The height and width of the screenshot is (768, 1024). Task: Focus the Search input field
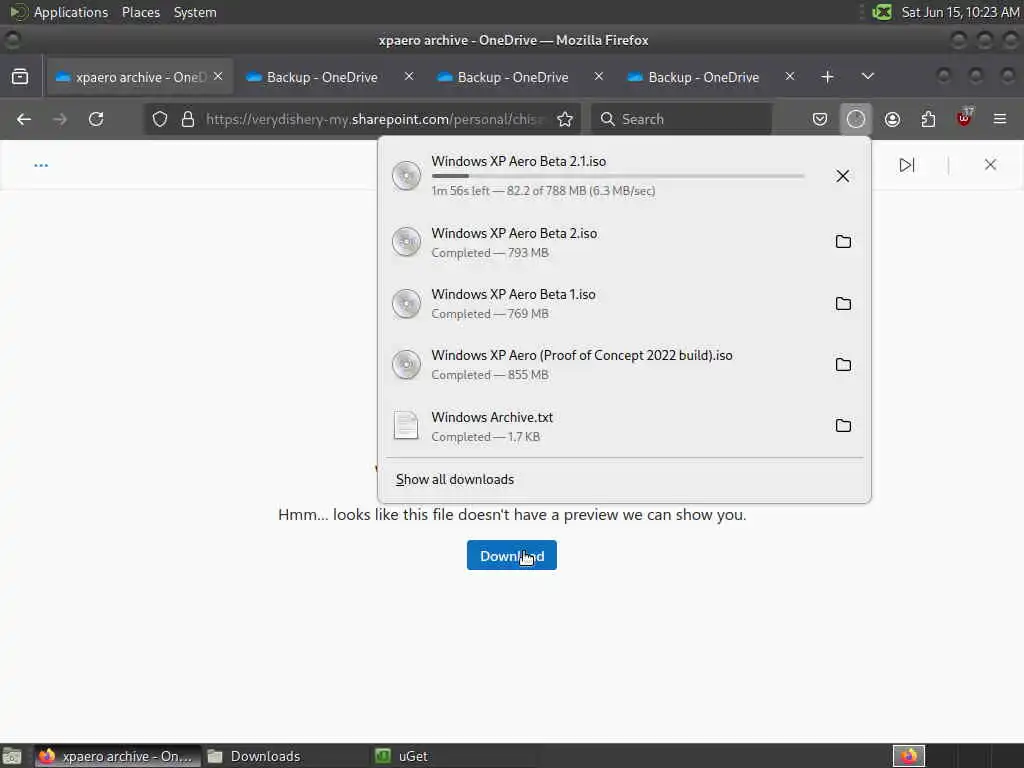pyautogui.click(x=682, y=119)
